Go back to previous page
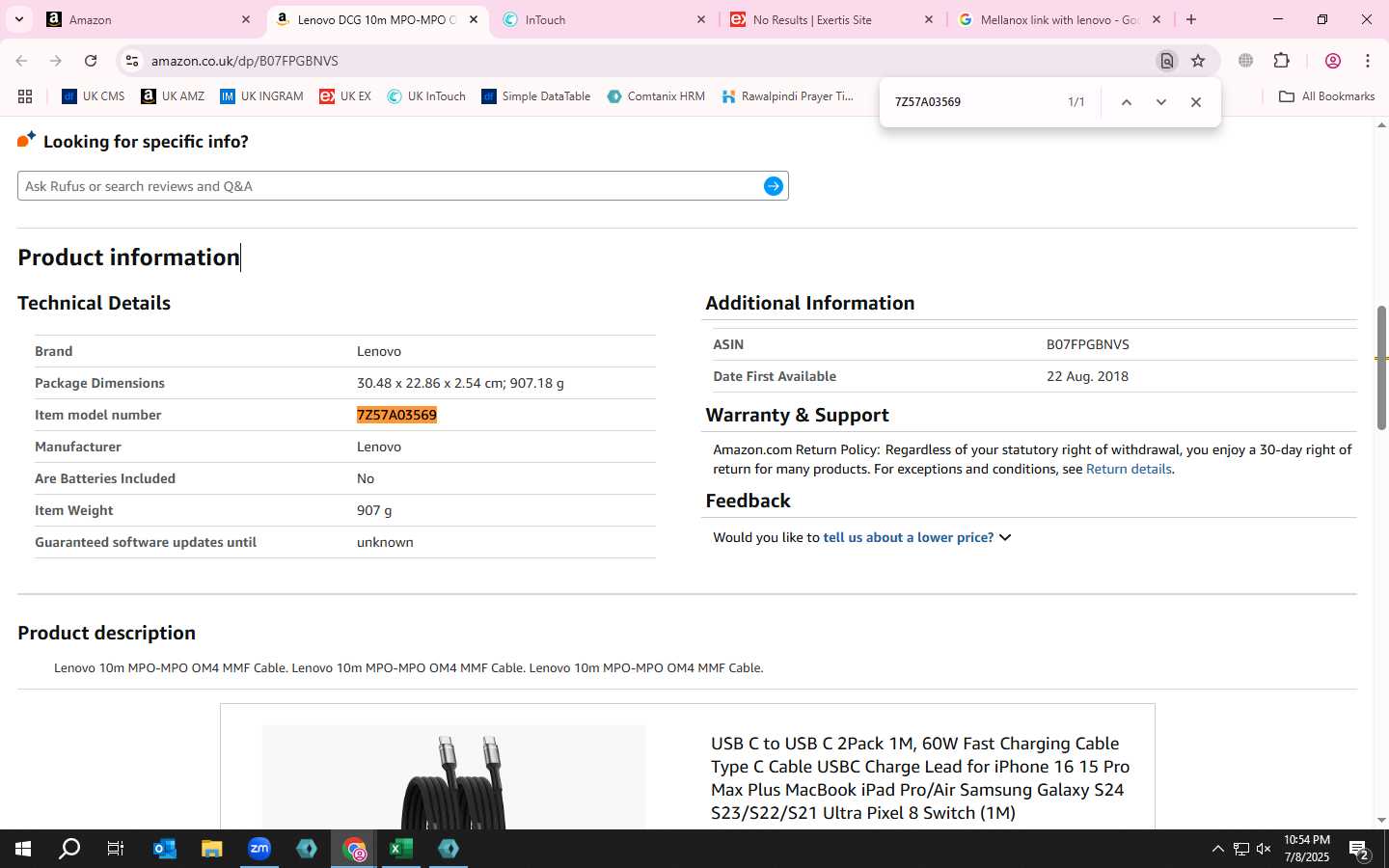1389x868 pixels. 21,61
